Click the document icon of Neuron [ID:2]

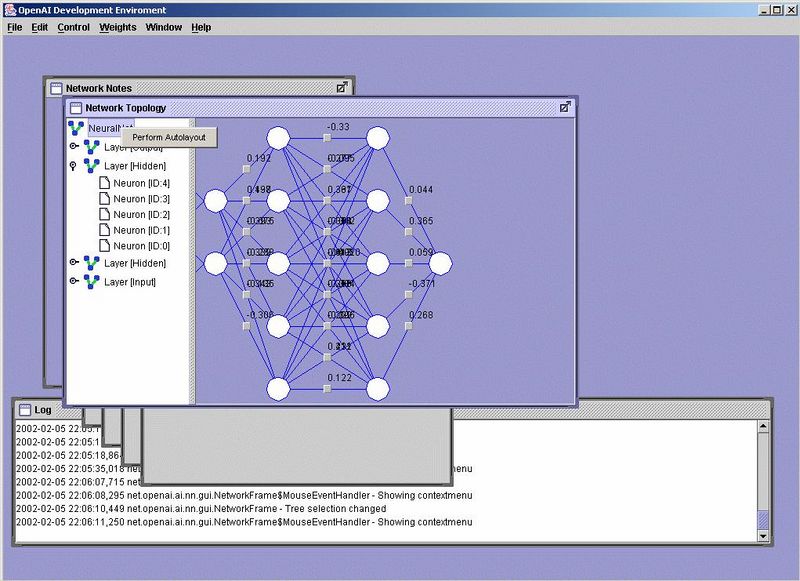[x=105, y=214]
